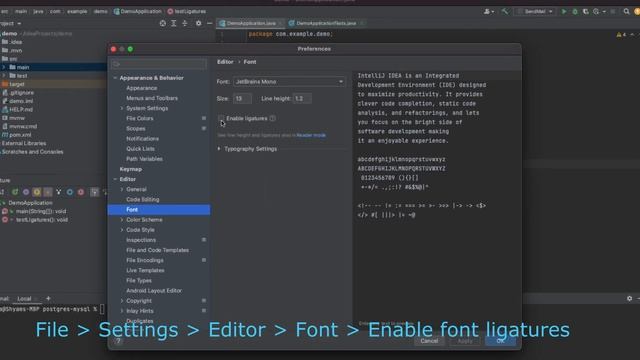This screenshot has width=640, height=360.
Task: Expand General under Editor settings
Action: pos(122,189)
